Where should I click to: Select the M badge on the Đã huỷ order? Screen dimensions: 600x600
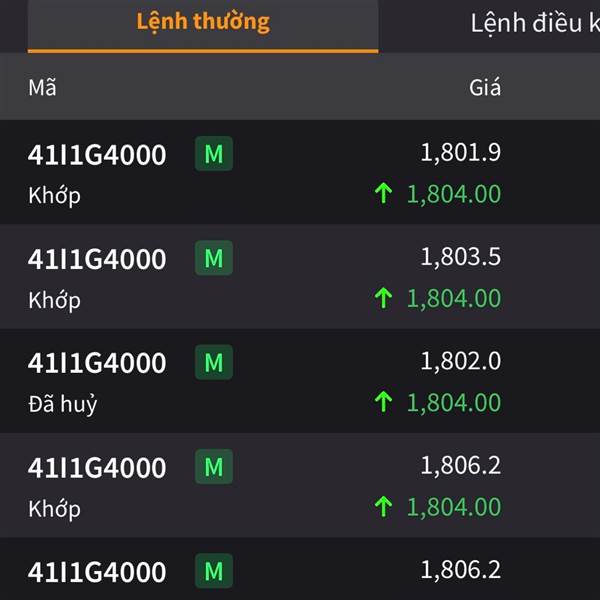(213, 363)
